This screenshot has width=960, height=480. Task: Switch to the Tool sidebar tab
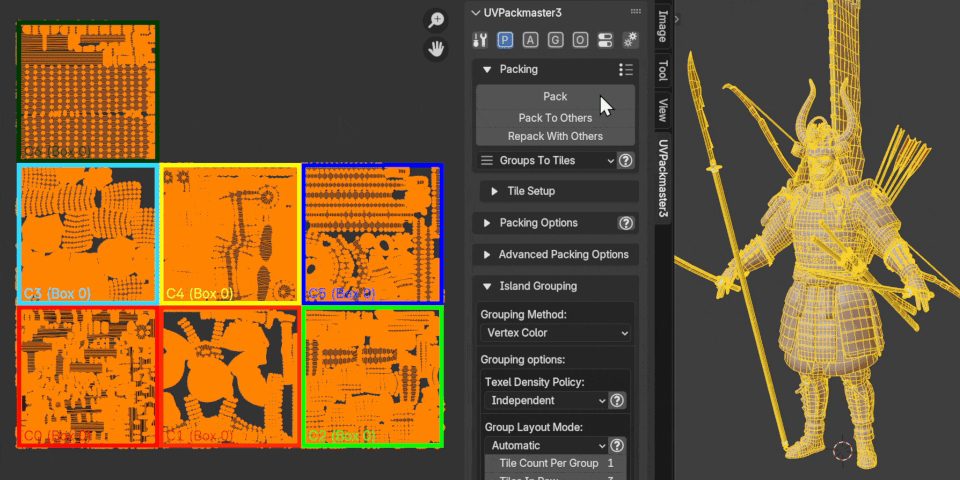662,70
